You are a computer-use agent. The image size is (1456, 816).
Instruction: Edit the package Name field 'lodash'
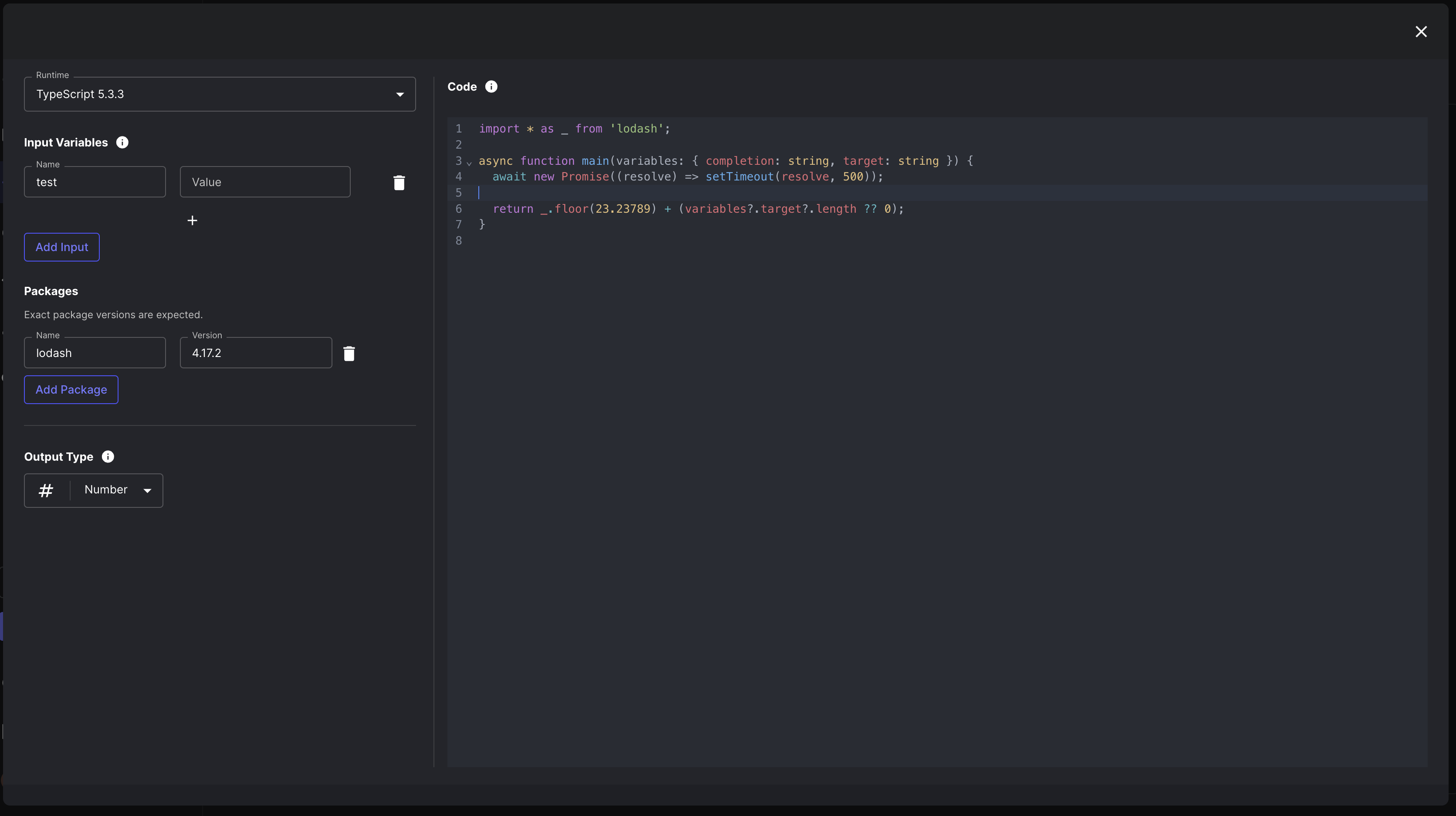coord(95,353)
